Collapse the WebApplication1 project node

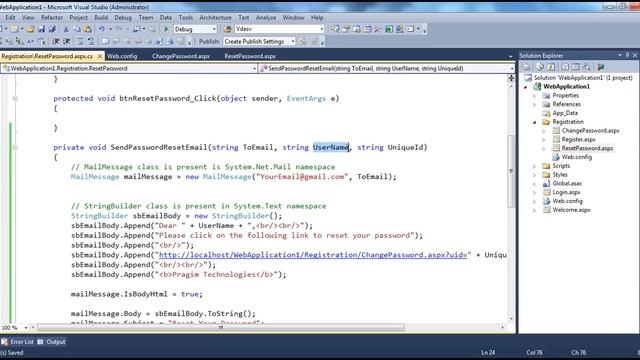[526, 87]
